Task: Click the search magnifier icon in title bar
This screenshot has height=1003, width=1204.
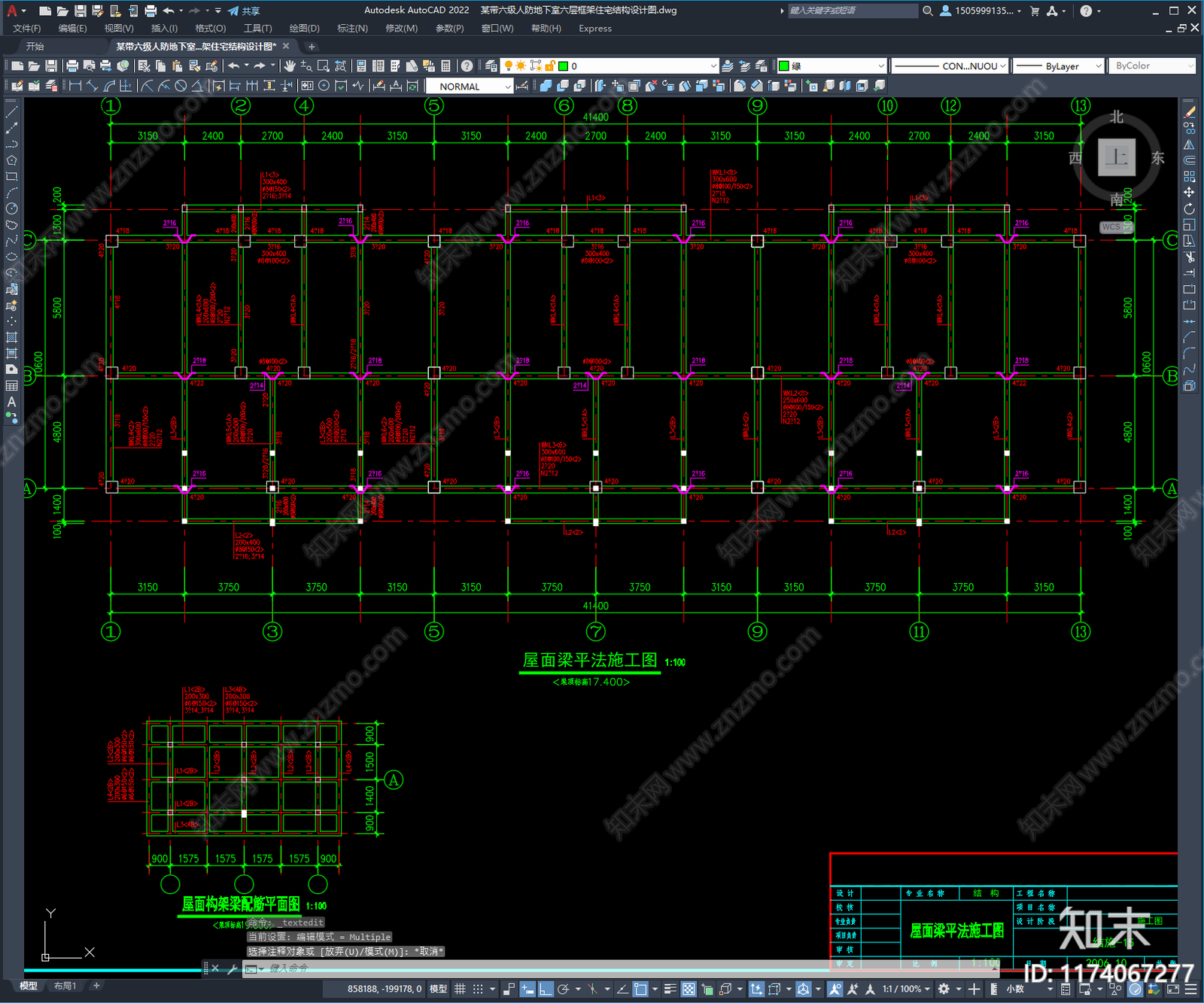Action: point(928,11)
